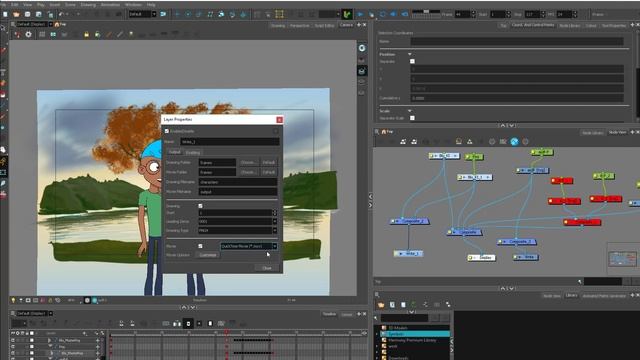This screenshot has width=640, height=360.
Task: Toggle the Separate position checkbox
Action: tap(412, 61)
